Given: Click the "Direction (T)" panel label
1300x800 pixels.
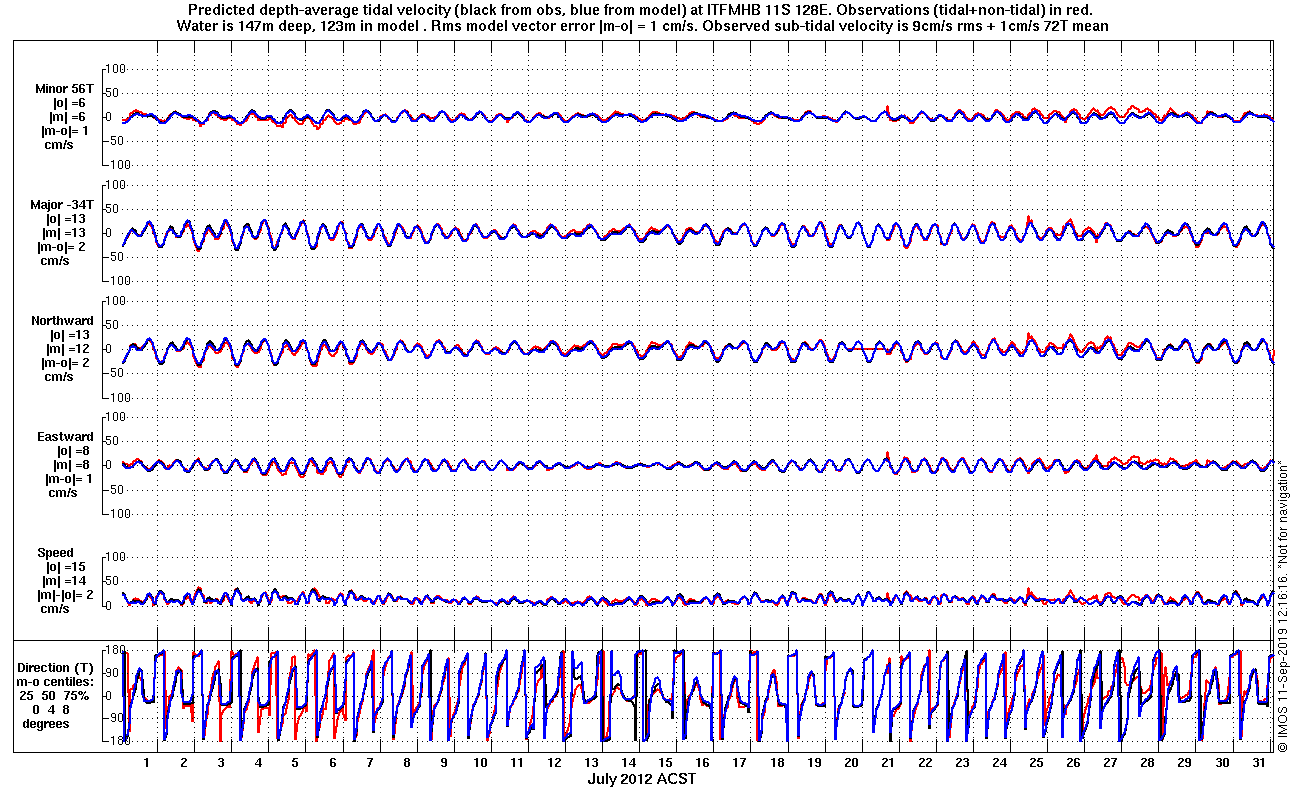Looking at the screenshot, I should 56,667.
